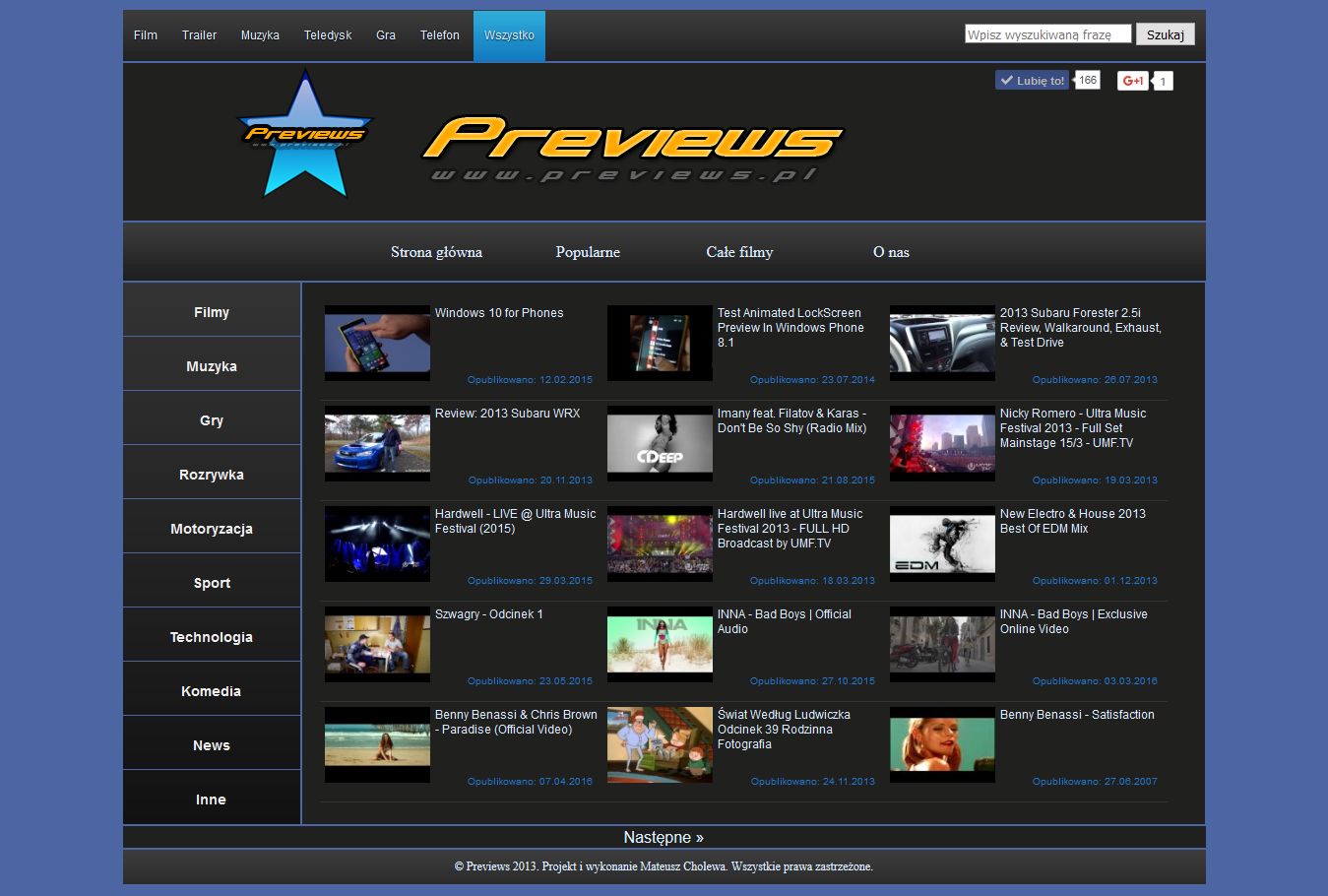1328x896 pixels.
Task: Click 'Opublikowano: 27.06.2007' date text
Action: (x=1095, y=782)
